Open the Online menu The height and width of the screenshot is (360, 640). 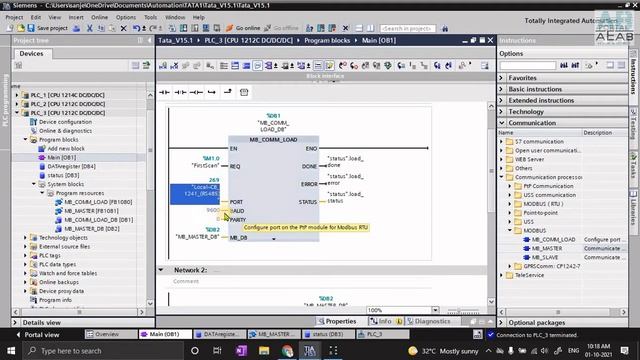click(99, 17)
